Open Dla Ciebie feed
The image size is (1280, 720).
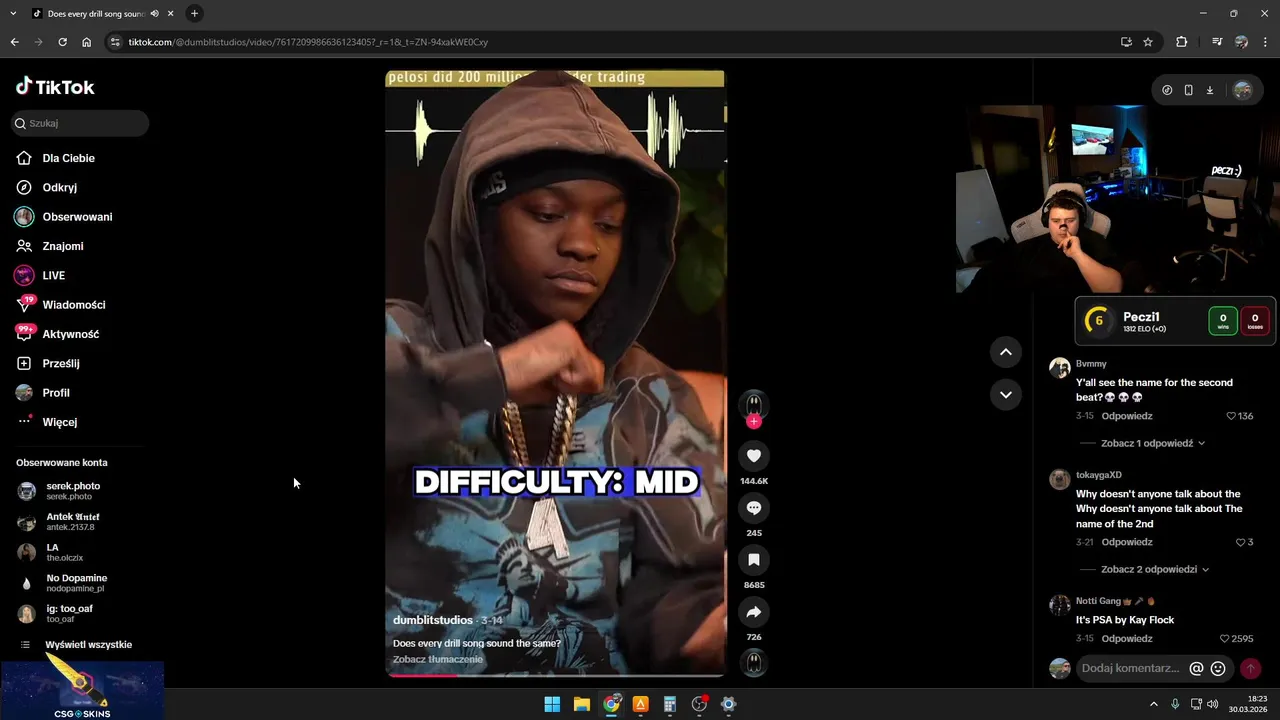point(68,158)
